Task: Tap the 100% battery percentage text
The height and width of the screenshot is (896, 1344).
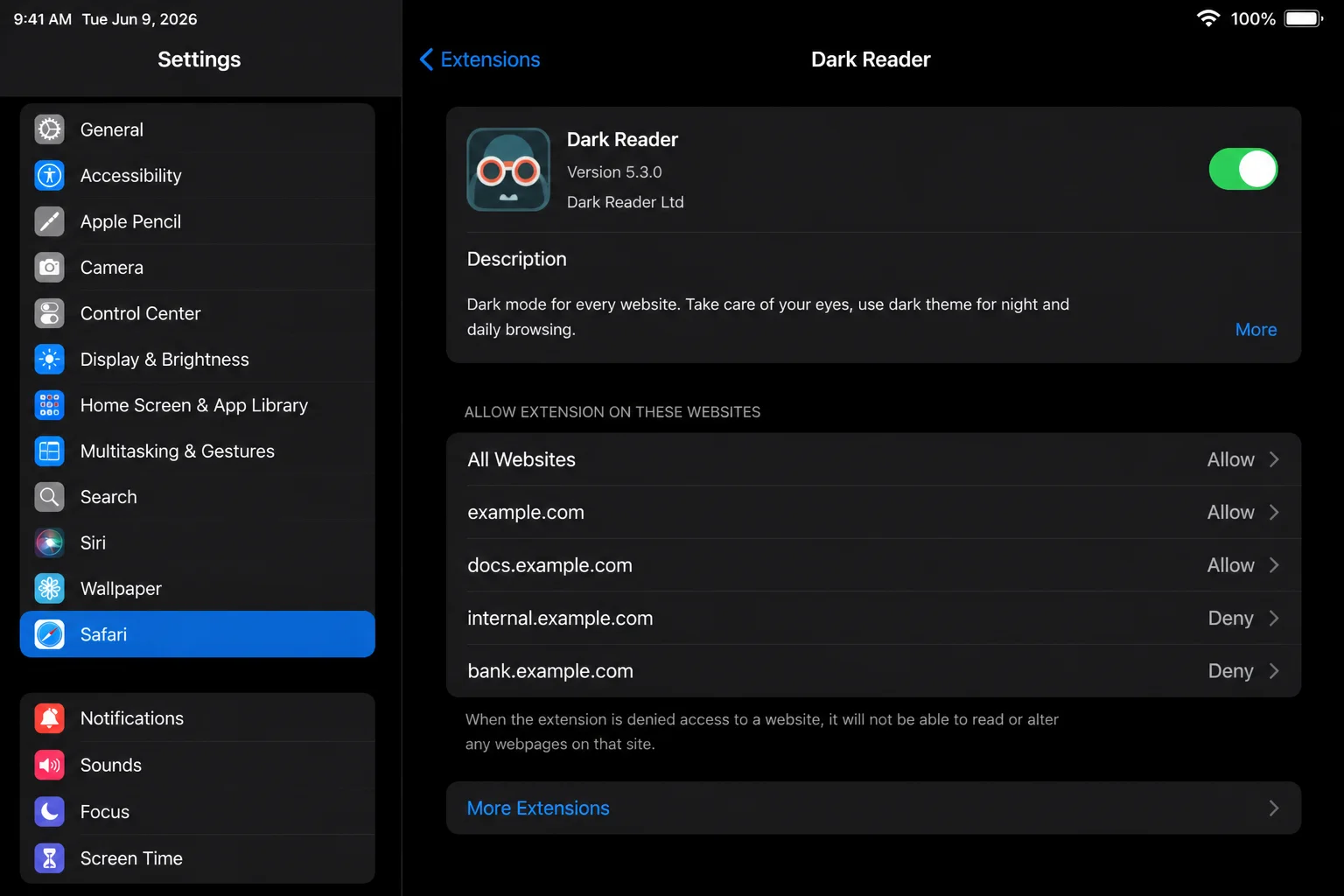Action: click(1253, 18)
